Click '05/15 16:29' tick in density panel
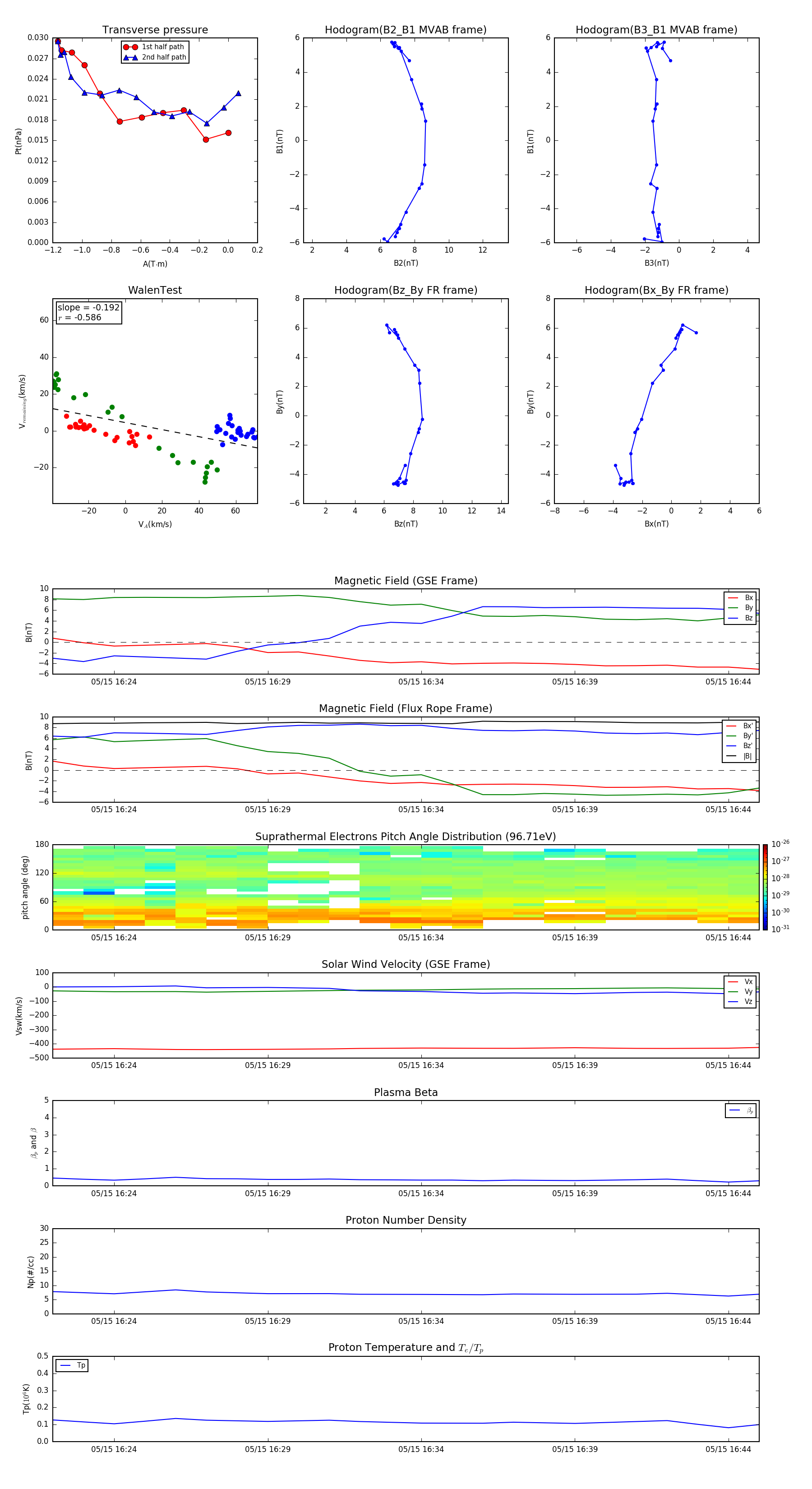Viewport: 812px width, 1489px height. [x=268, y=1321]
